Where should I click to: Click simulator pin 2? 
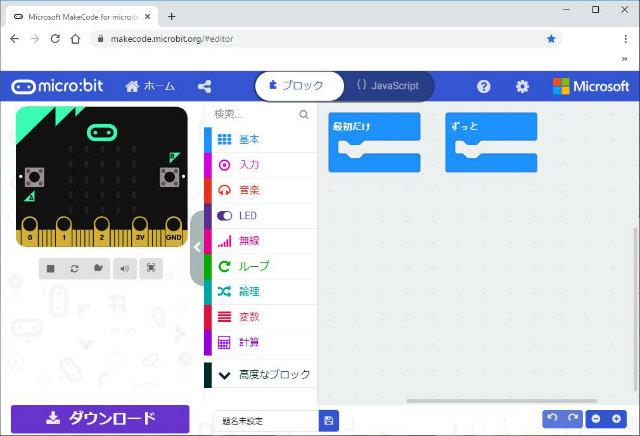[x=102, y=231]
